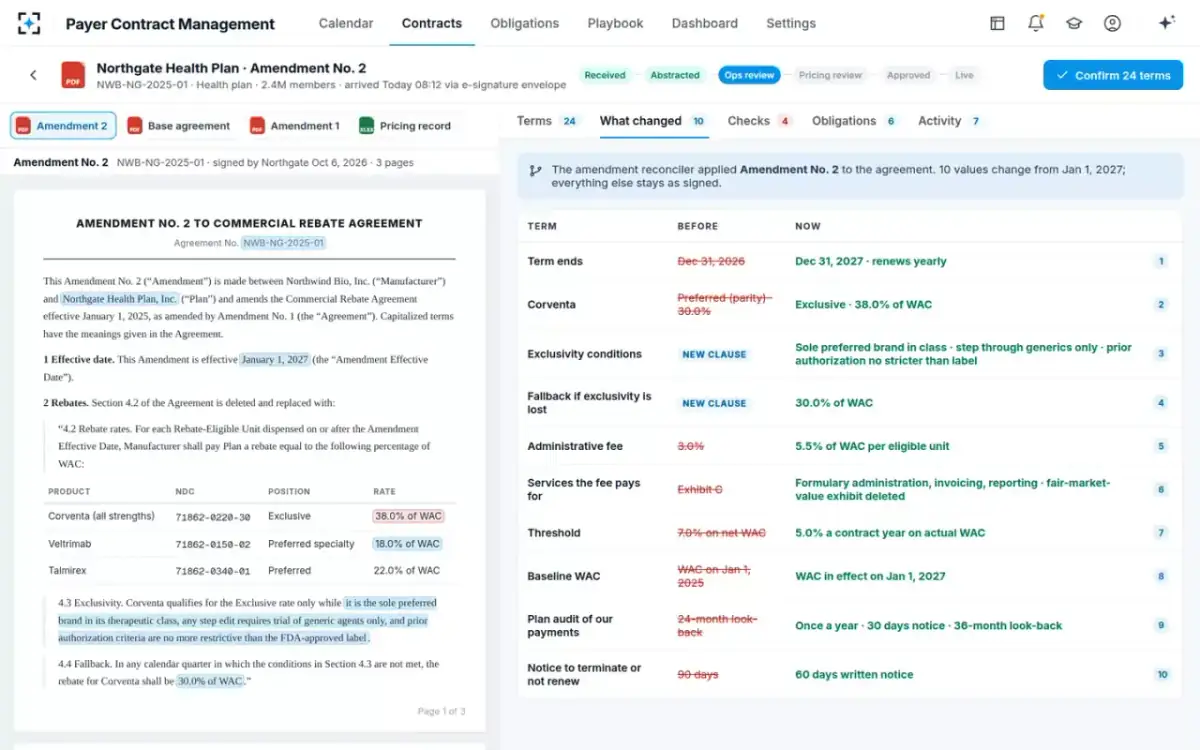
Task: Click the struck-through 24-month look-back value
Action: [x=717, y=626]
